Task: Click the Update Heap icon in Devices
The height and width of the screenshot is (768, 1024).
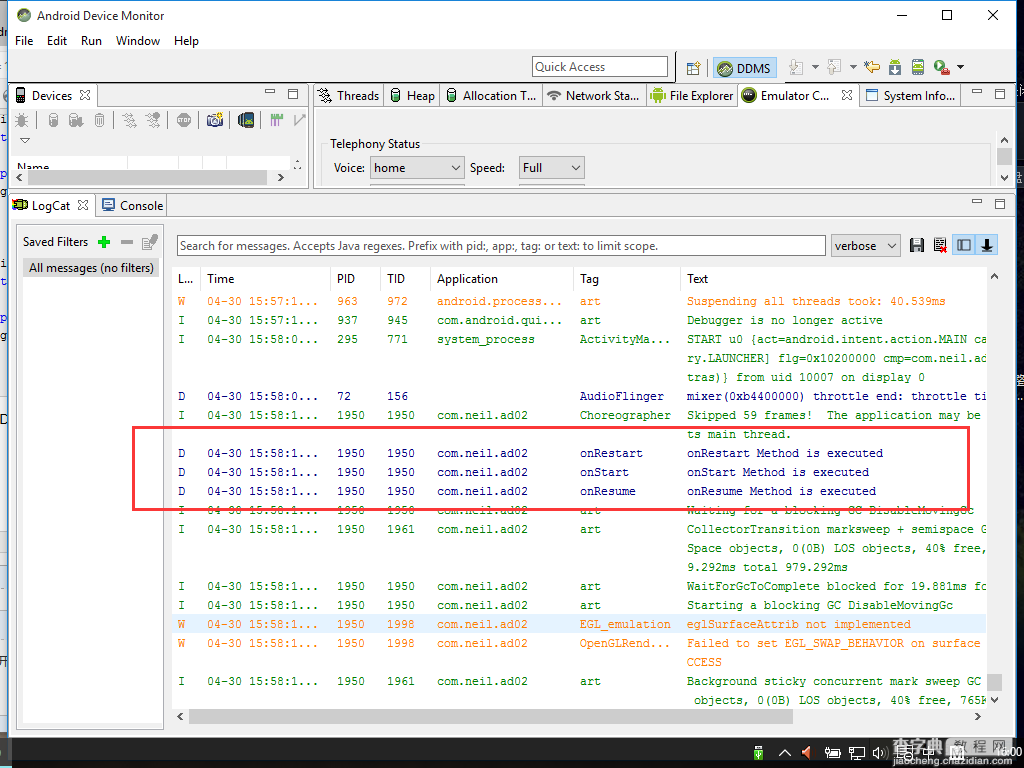Action: coord(54,120)
